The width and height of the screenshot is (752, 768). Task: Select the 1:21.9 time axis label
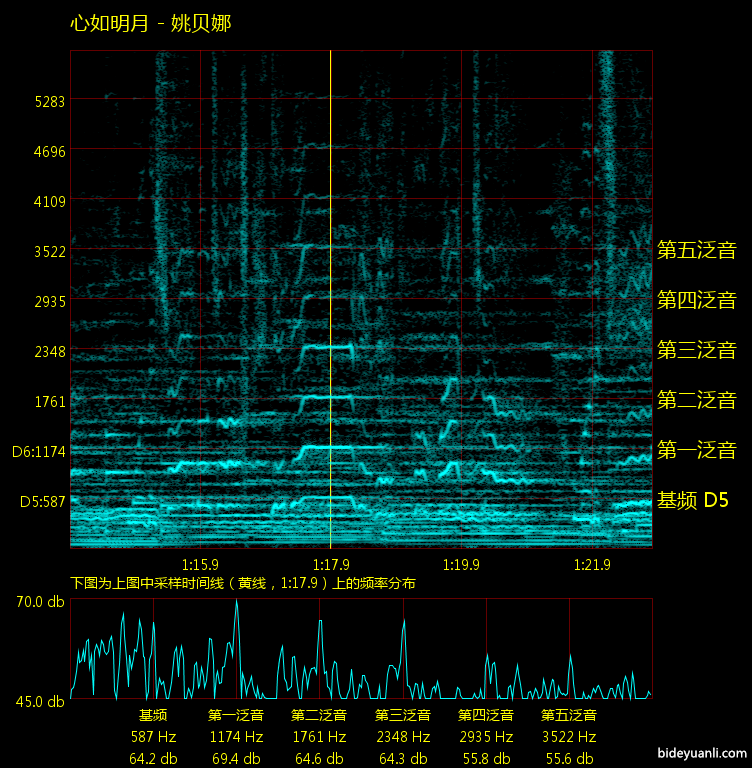click(594, 564)
